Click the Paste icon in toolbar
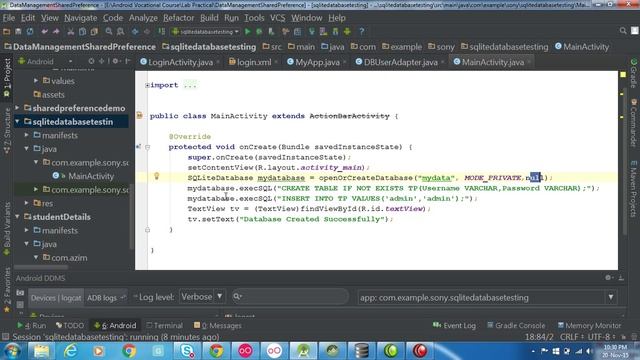Image resolution: width=640 pixels, height=360 pixels. [94, 31]
